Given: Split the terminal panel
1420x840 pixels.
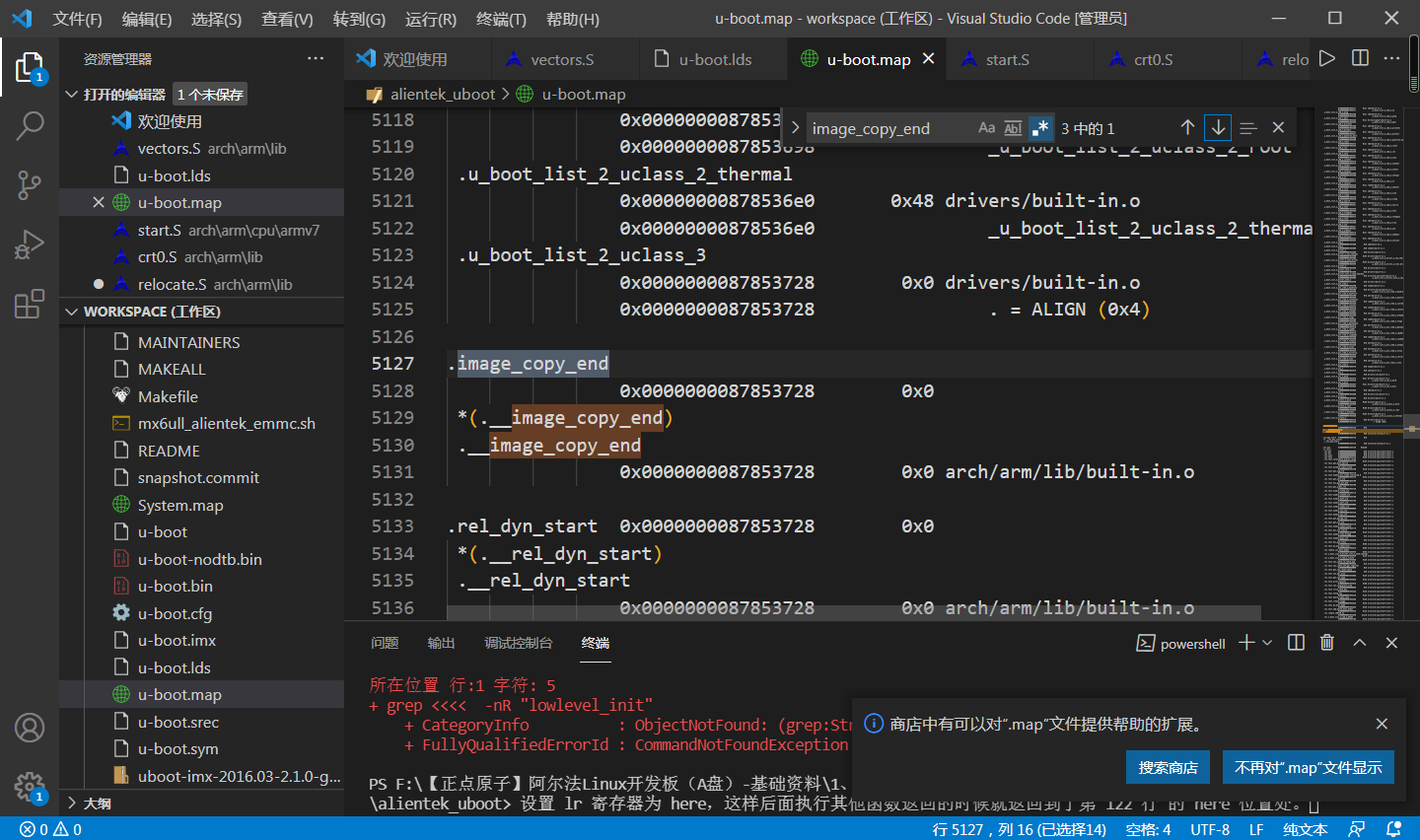Looking at the screenshot, I should click(x=1296, y=643).
